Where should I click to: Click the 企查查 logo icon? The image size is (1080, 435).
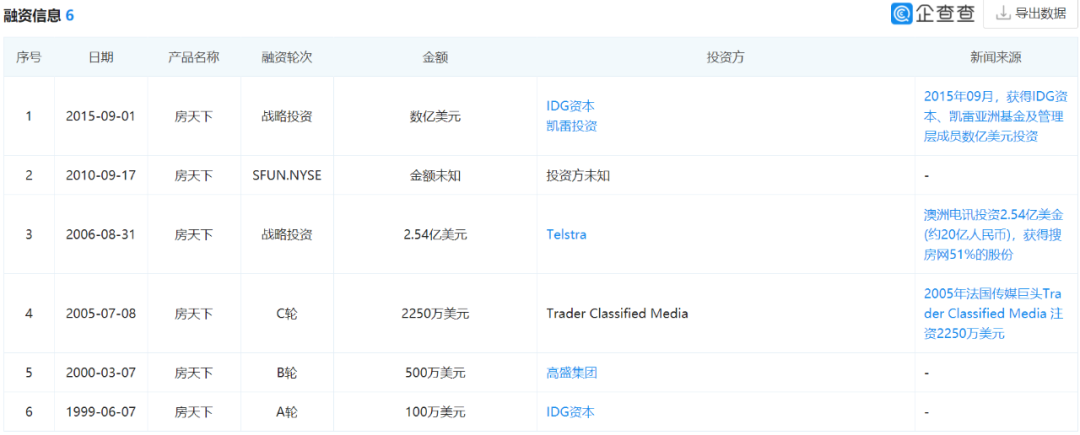tap(901, 13)
